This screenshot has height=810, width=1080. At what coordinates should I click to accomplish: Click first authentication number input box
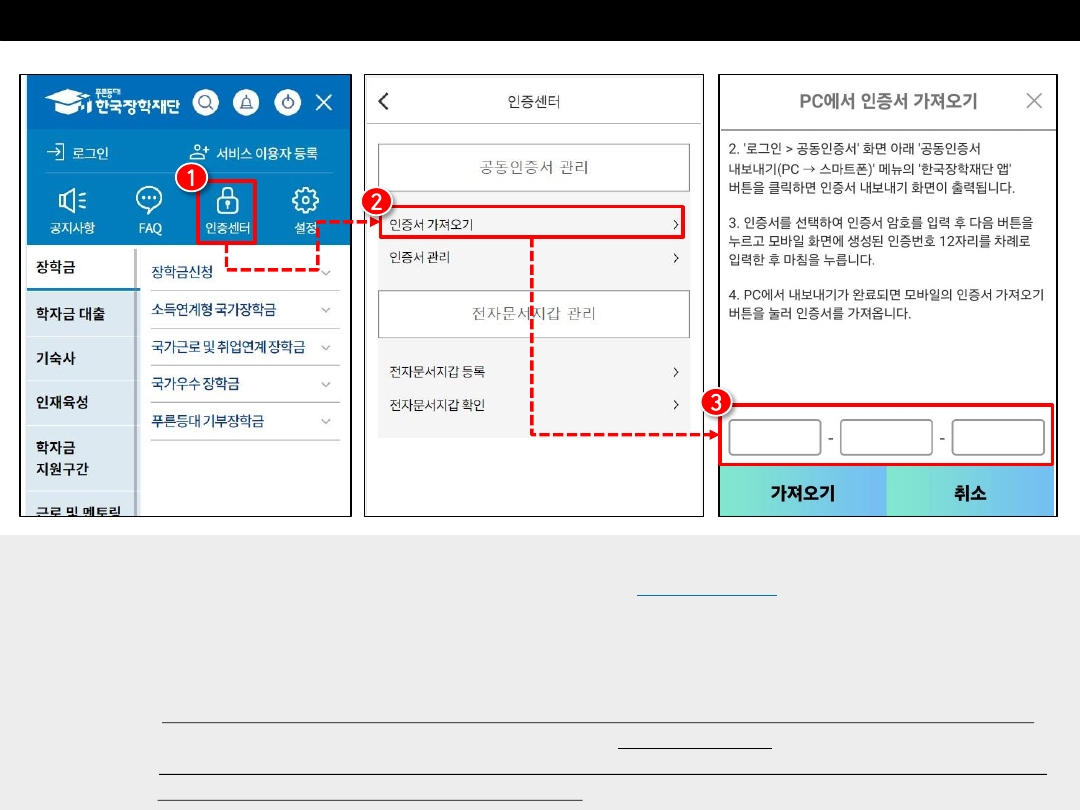(x=775, y=438)
